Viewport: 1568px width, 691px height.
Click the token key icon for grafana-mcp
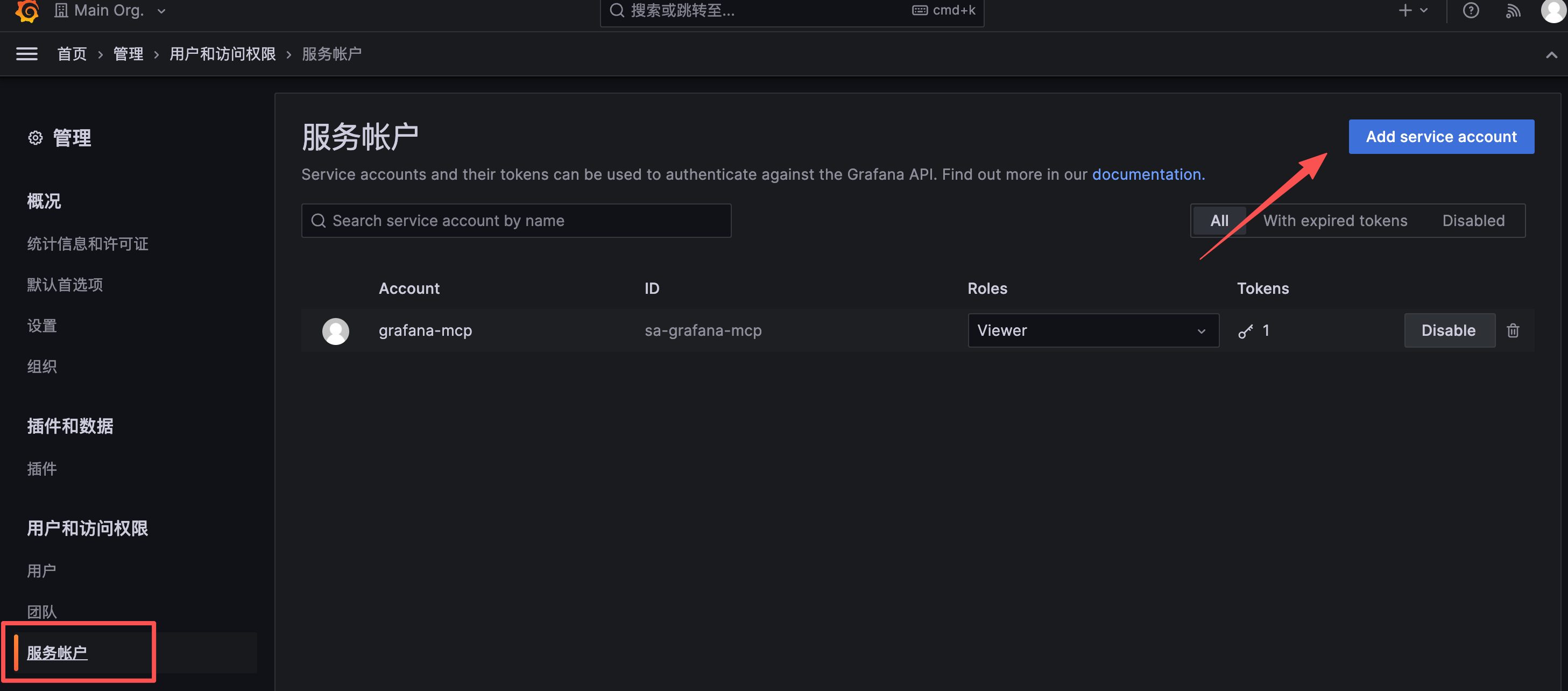pos(1245,330)
